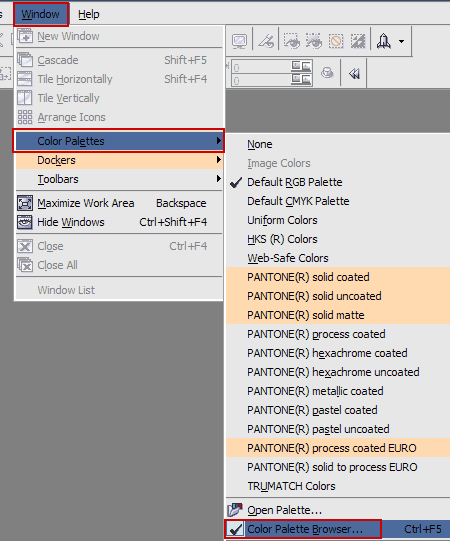Select Web-Safe Colors palette

tap(338, 258)
